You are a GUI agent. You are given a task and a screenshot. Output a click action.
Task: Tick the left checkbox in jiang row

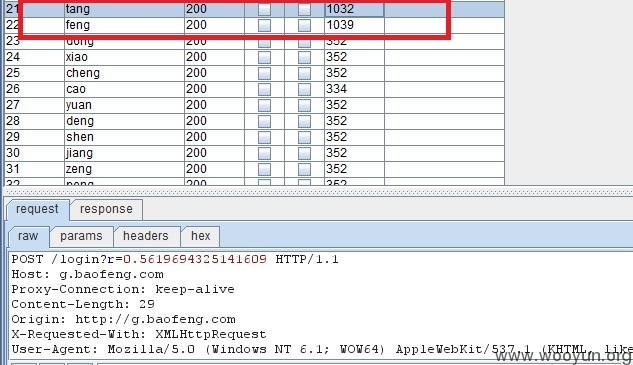[x=264, y=153]
